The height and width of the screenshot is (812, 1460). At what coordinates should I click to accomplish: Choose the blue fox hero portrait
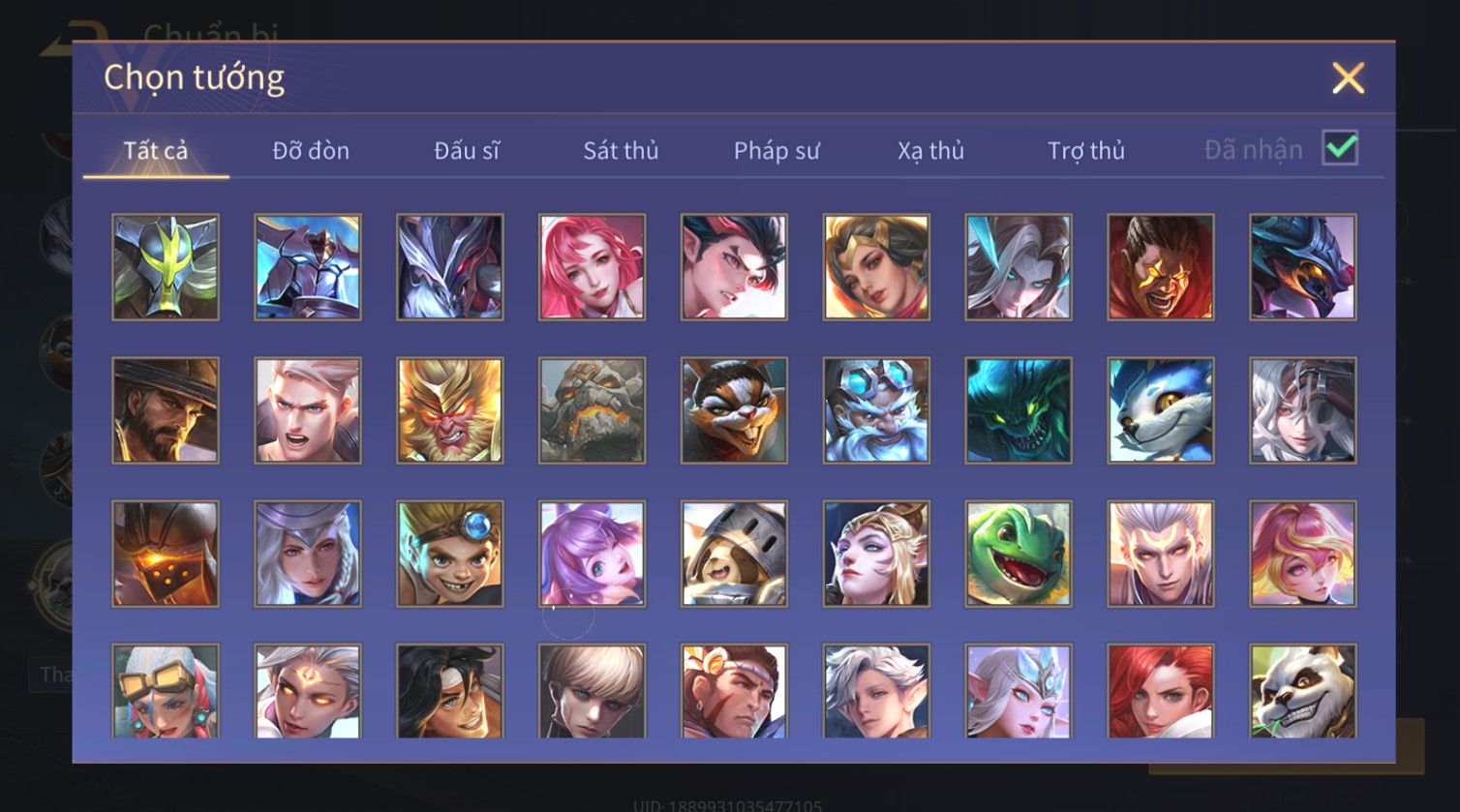pos(1161,410)
